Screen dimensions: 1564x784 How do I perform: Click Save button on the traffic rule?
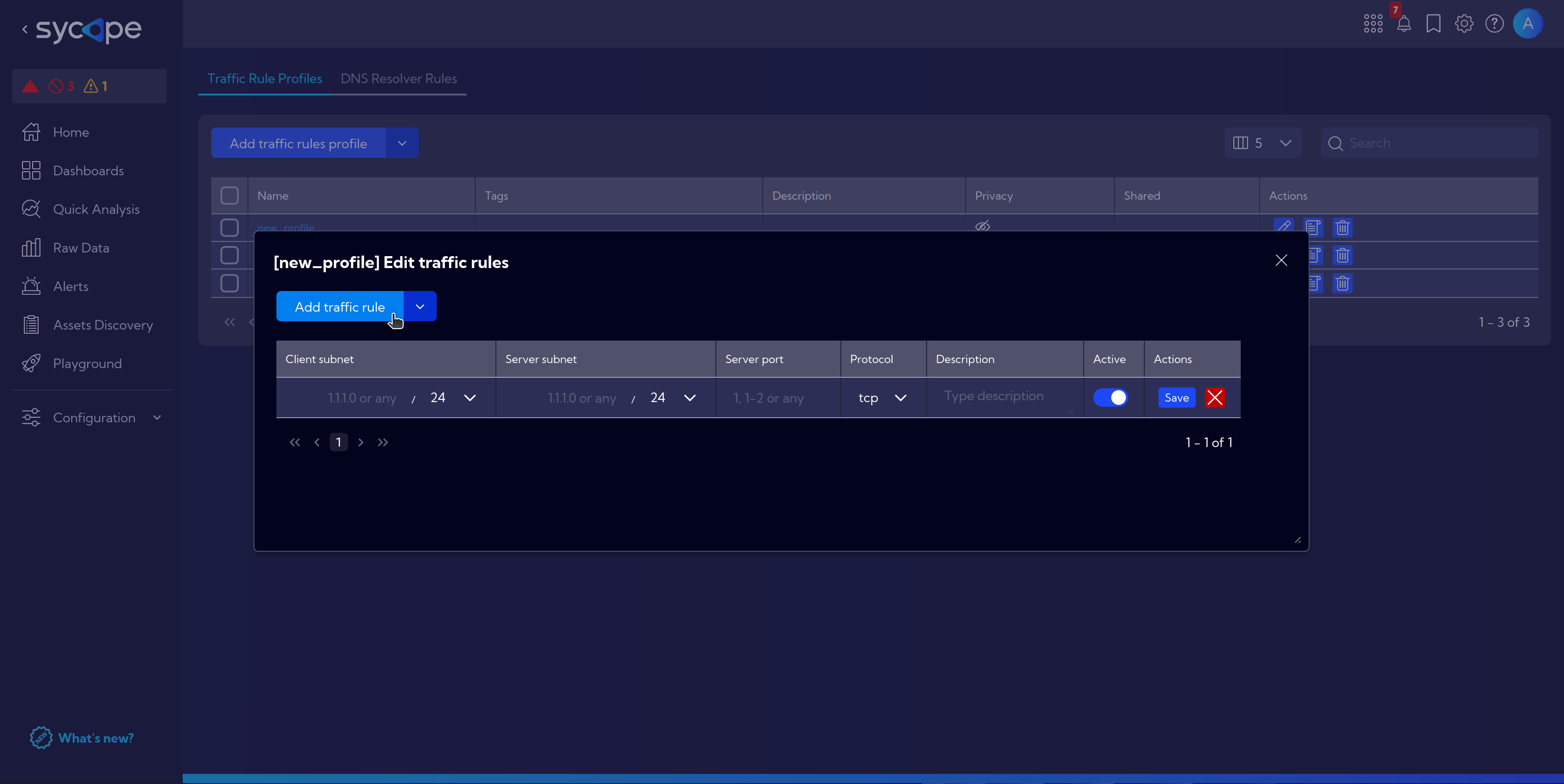click(x=1176, y=397)
